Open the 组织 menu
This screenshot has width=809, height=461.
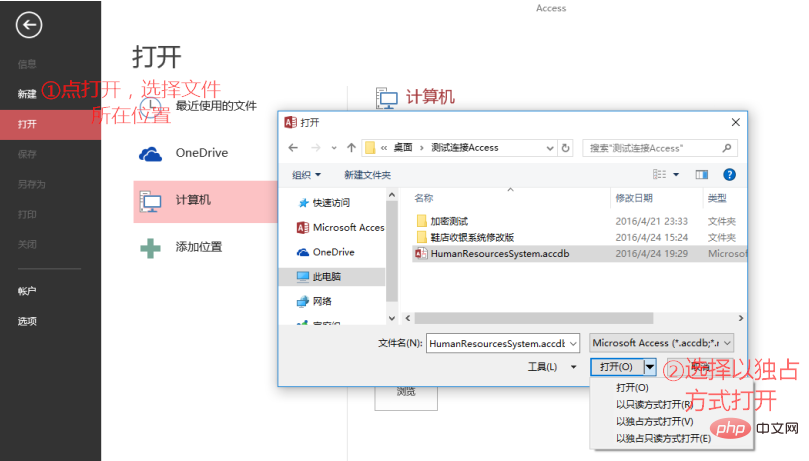click(306, 175)
